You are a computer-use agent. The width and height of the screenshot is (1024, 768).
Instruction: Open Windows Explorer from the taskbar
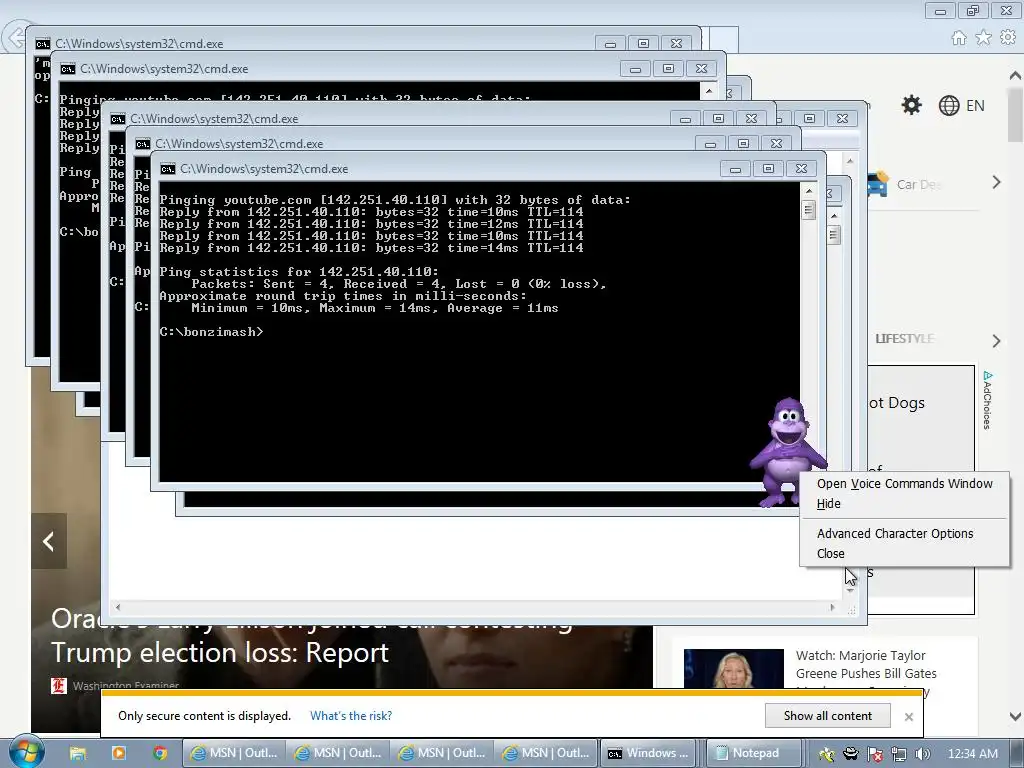pos(78,753)
